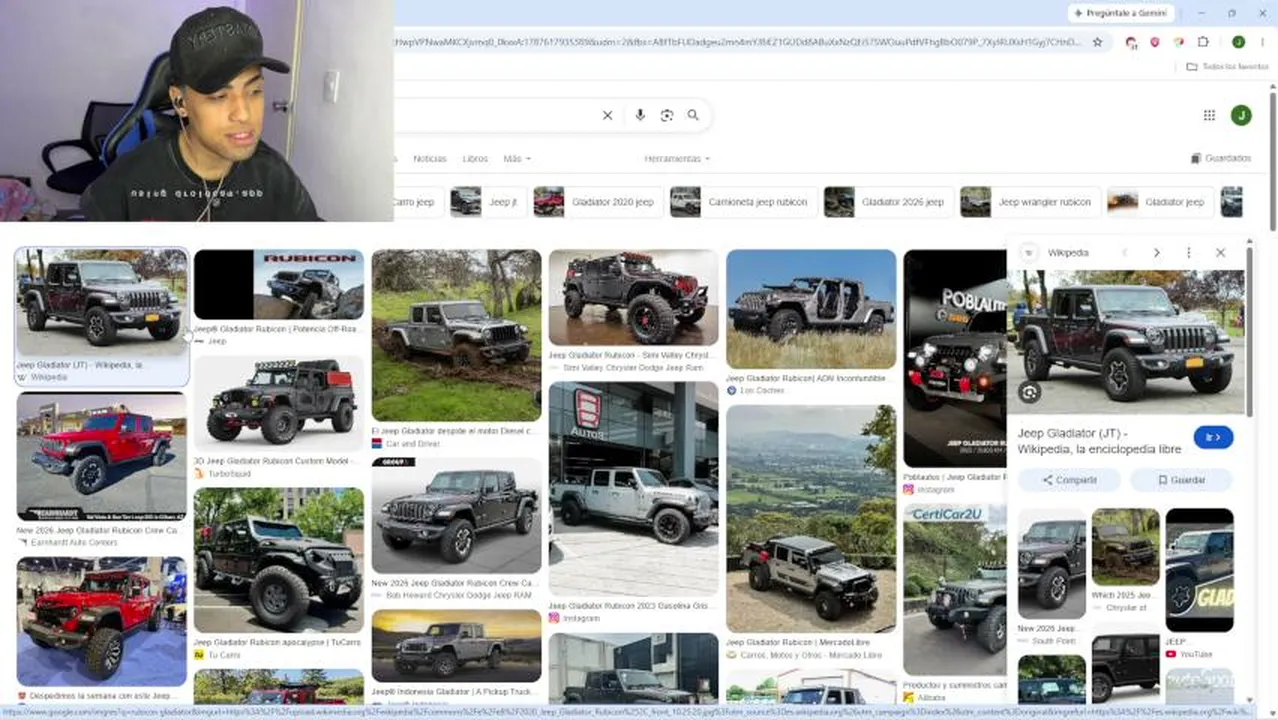Open the Wikipedia Jeep Gladiator (JT) thumbnail
The height and width of the screenshot is (720, 1278).
[x=101, y=303]
